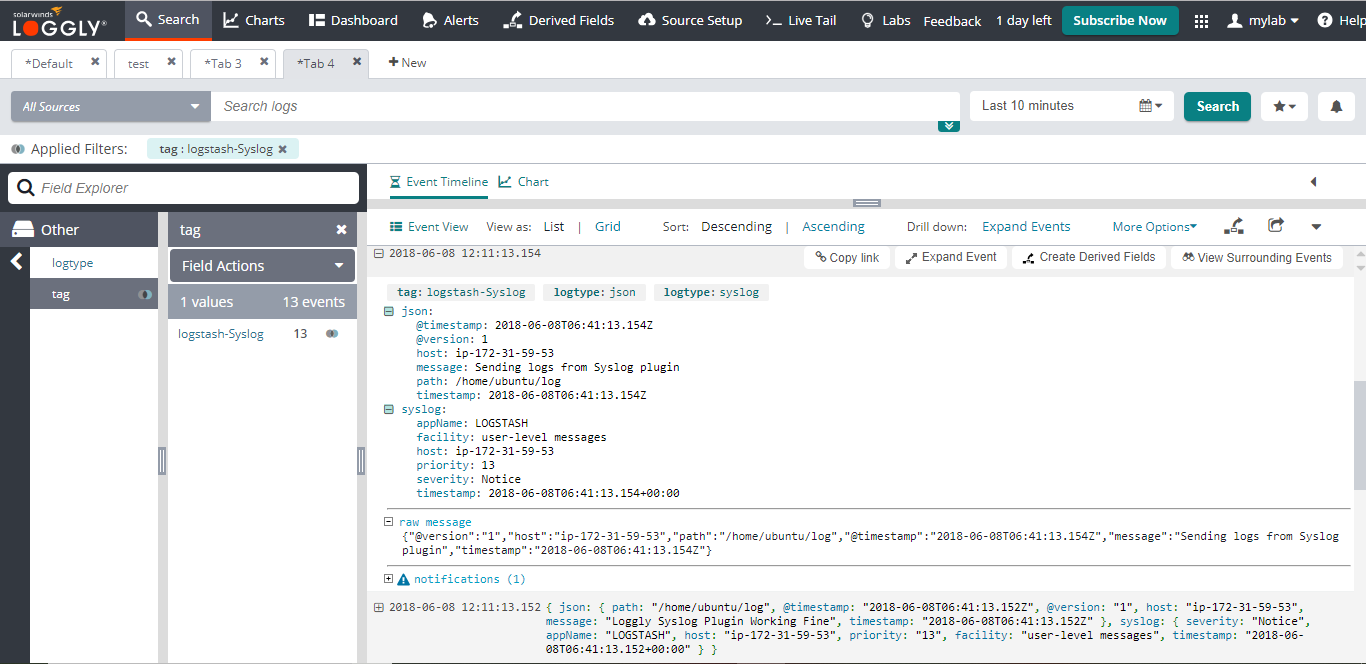
Task: Open the calendar date range picker
Action: [x=1150, y=106]
